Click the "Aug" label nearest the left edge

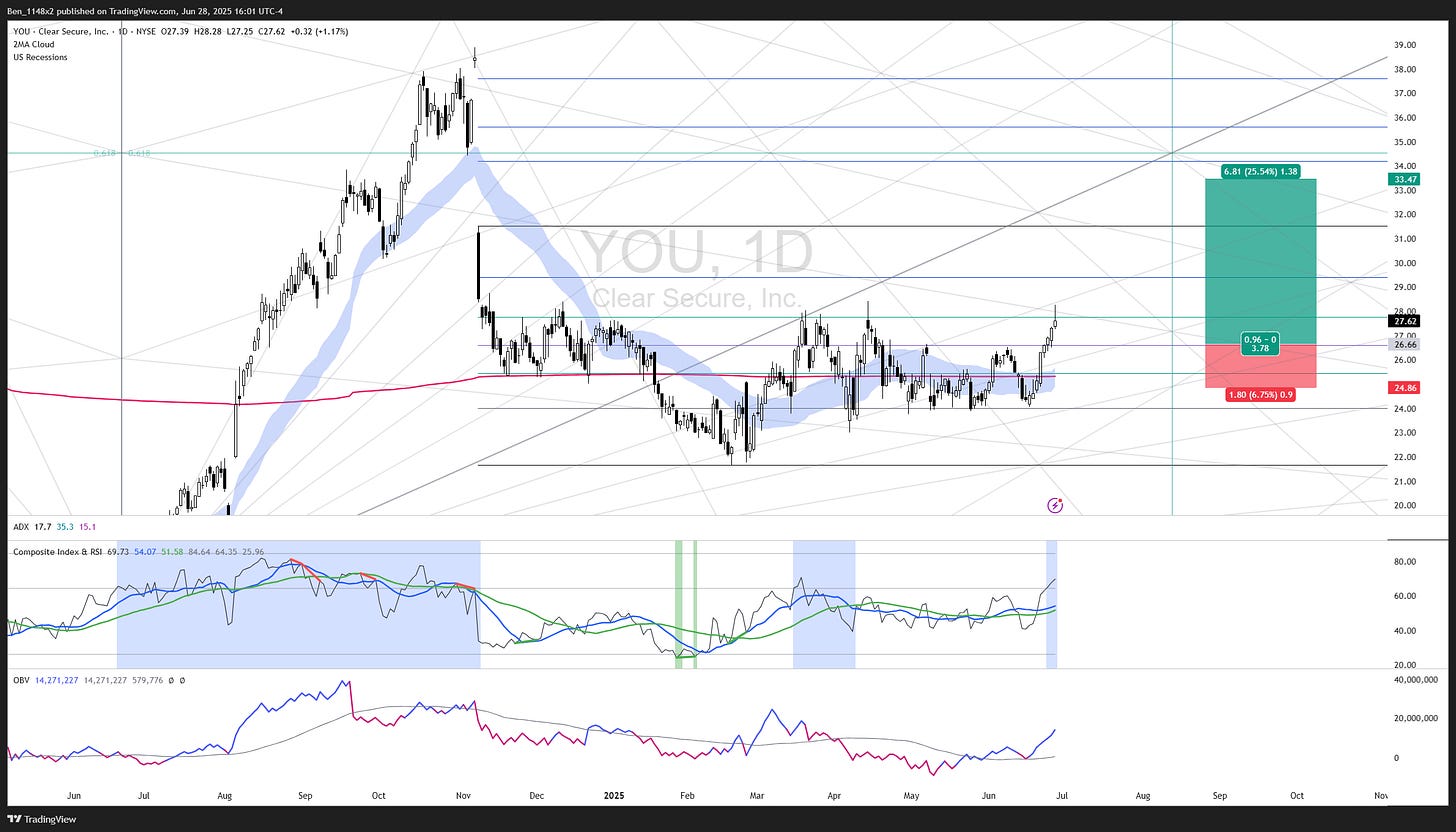point(224,796)
